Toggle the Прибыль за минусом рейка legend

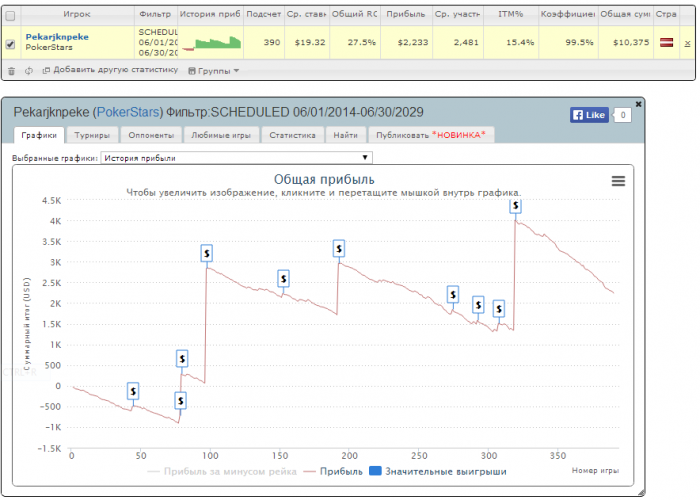pyautogui.click(x=222, y=471)
